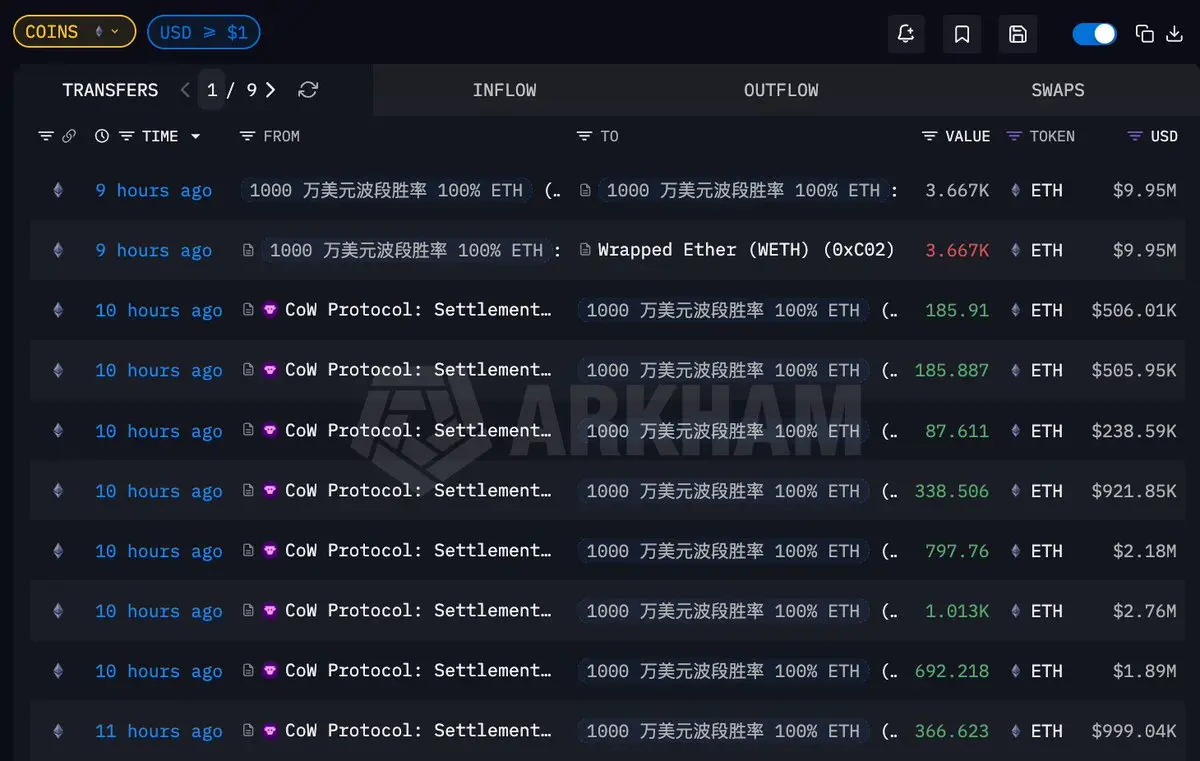Click ETH token icon in the $921.85K row
The width and height of the screenshot is (1200, 761).
coord(1017,491)
